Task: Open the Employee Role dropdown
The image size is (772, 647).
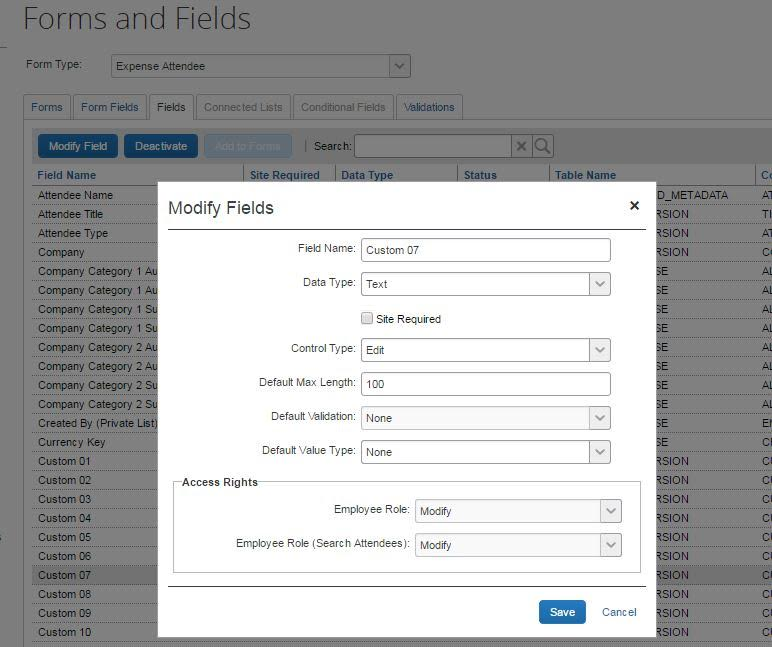Action: pyautogui.click(x=610, y=511)
